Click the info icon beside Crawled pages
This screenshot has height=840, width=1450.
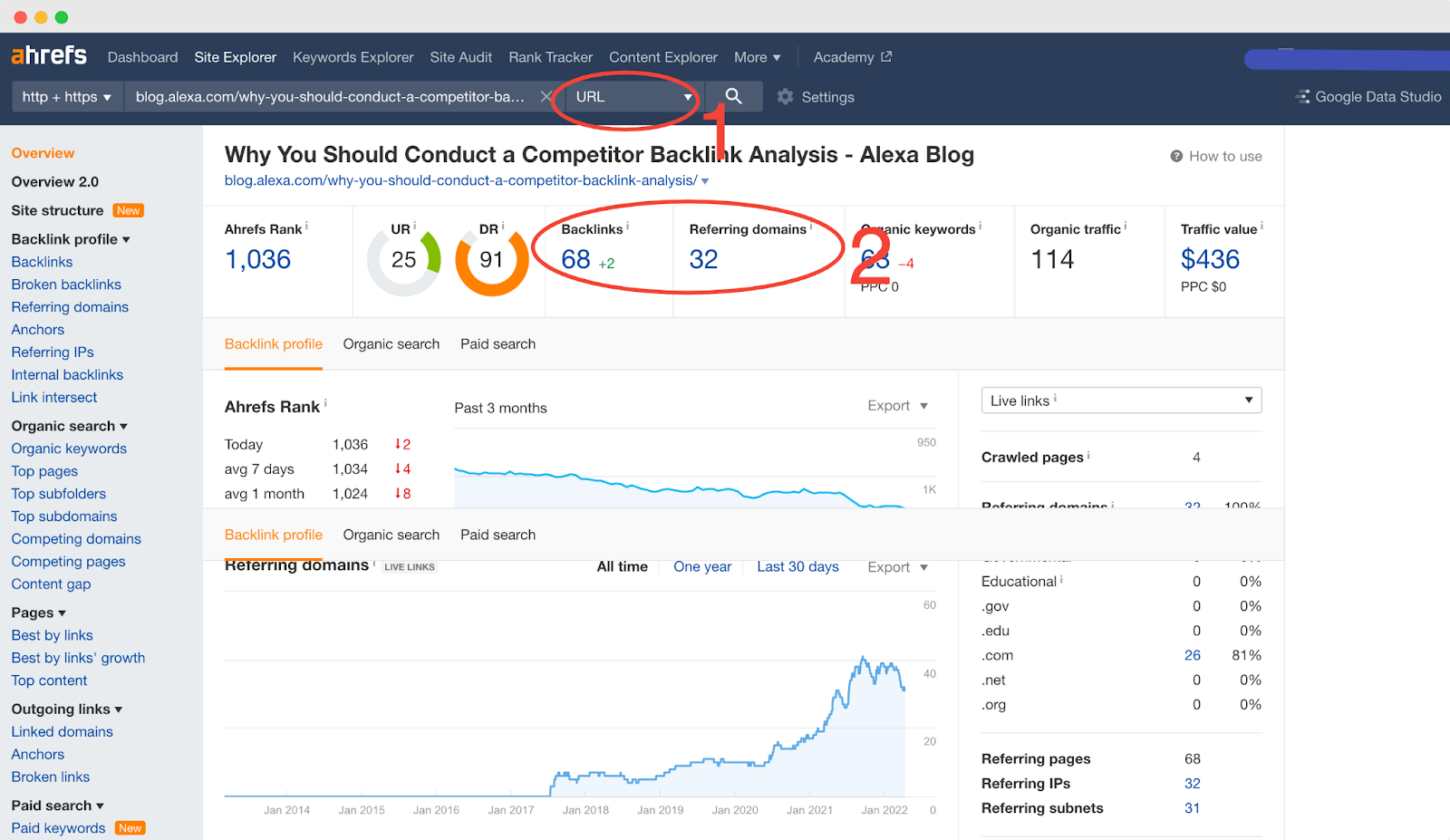click(x=1088, y=454)
